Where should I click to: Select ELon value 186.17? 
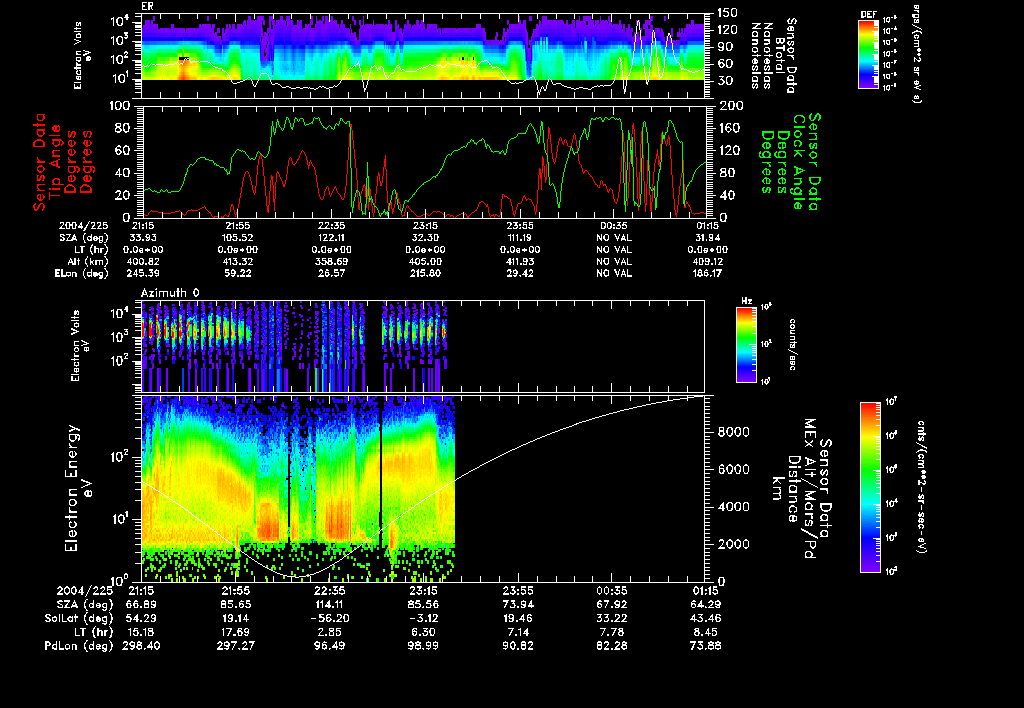[x=708, y=274]
